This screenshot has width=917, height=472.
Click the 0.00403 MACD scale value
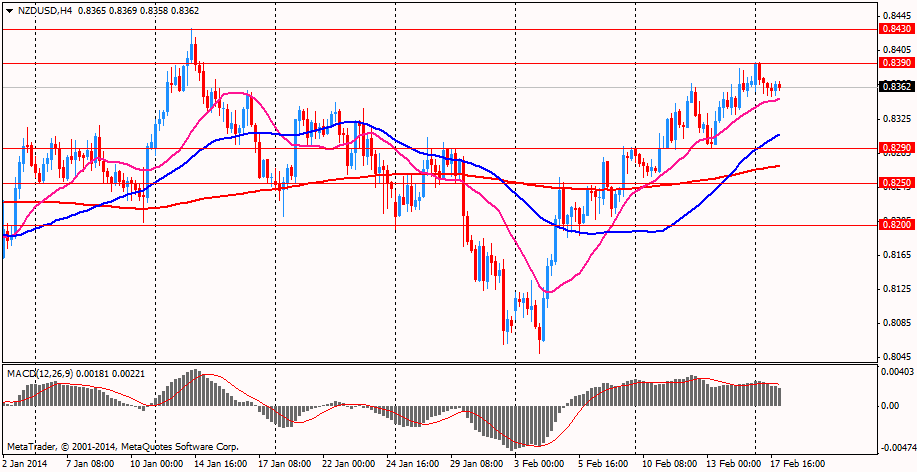click(896, 372)
